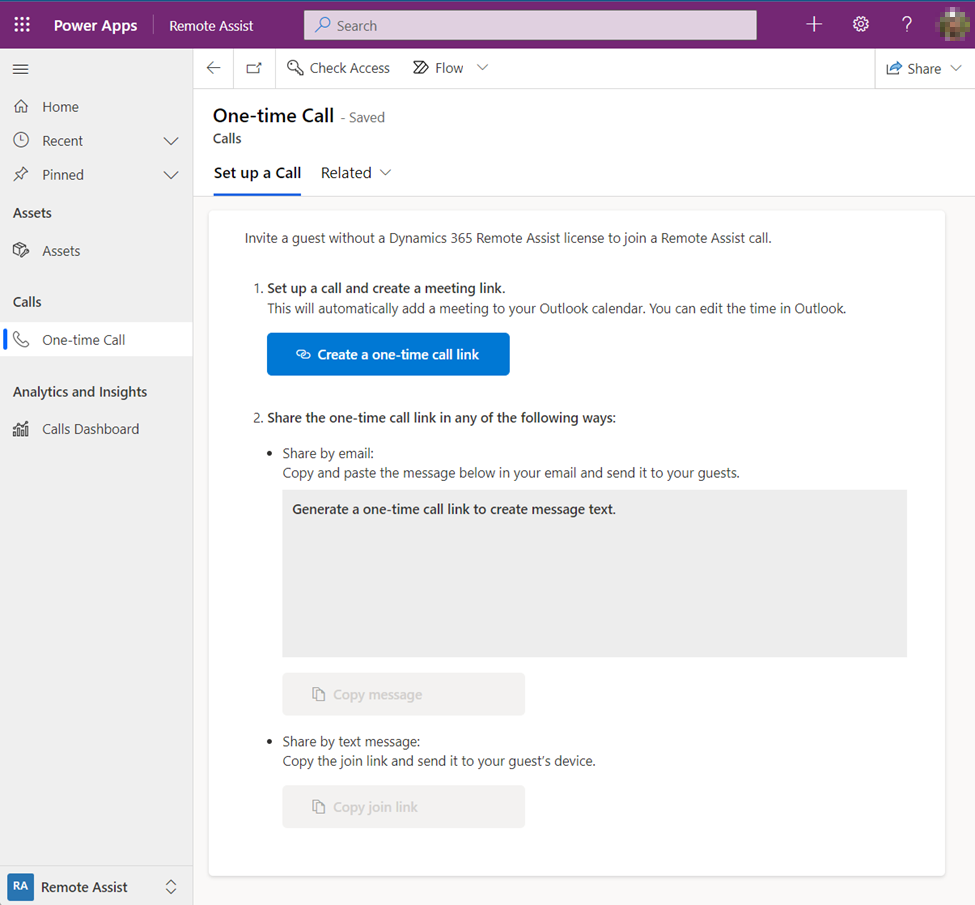Click the One-time Call phone icon
The image size is (975, 905).
pos(21,339)
